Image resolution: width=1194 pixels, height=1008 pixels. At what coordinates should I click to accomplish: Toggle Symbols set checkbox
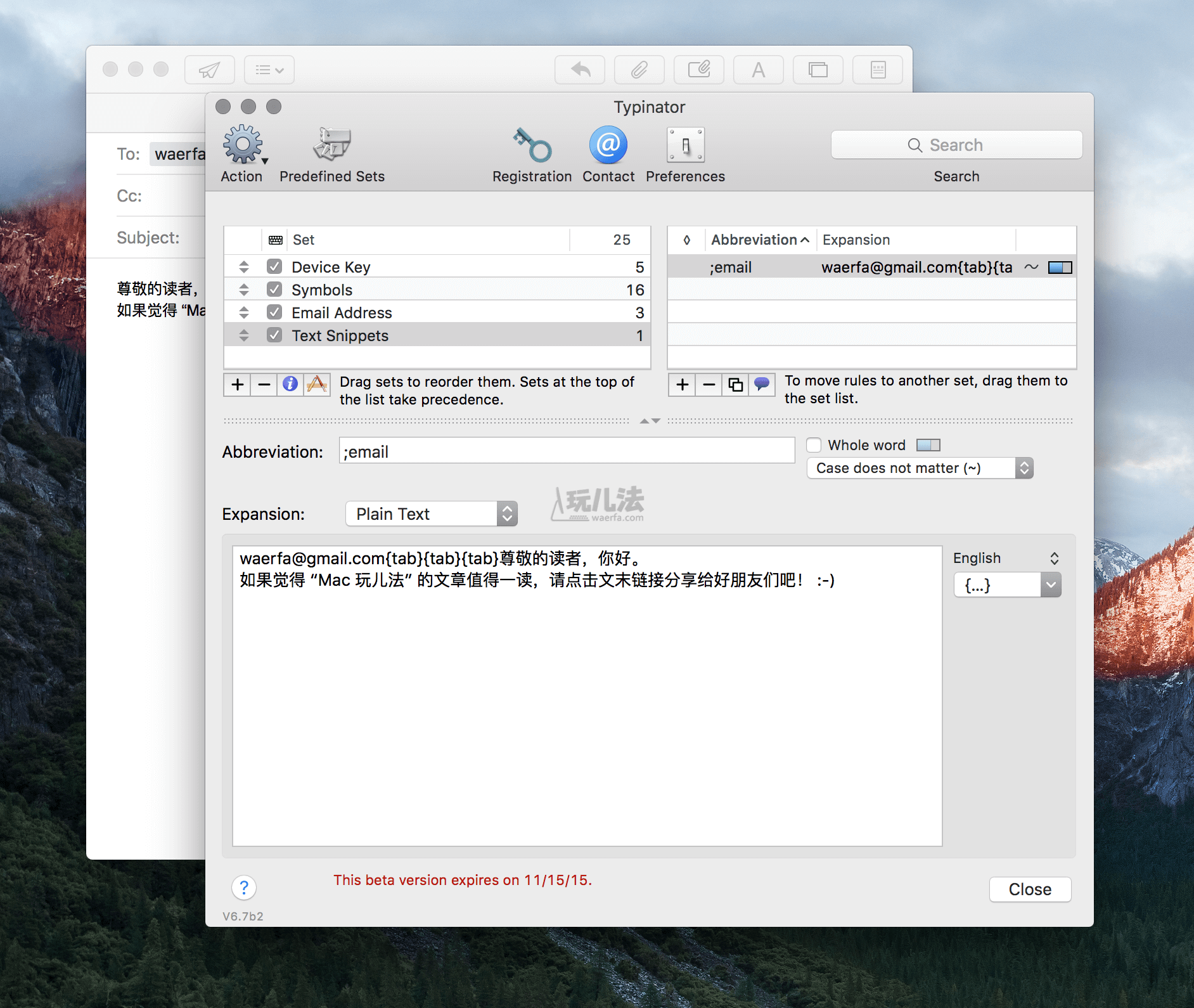point(274,289)
